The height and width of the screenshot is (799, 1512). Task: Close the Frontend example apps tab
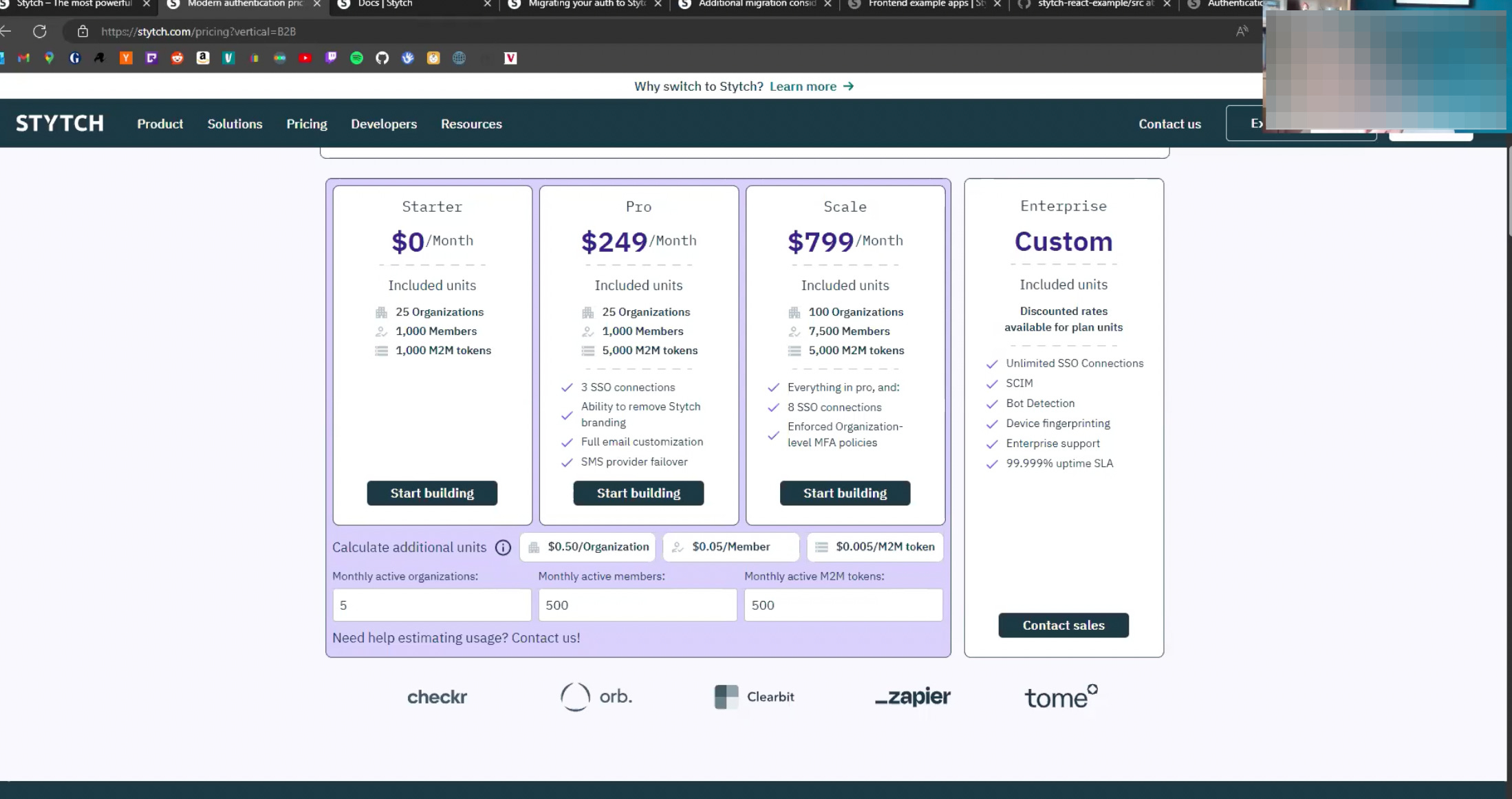coord(997,4)
